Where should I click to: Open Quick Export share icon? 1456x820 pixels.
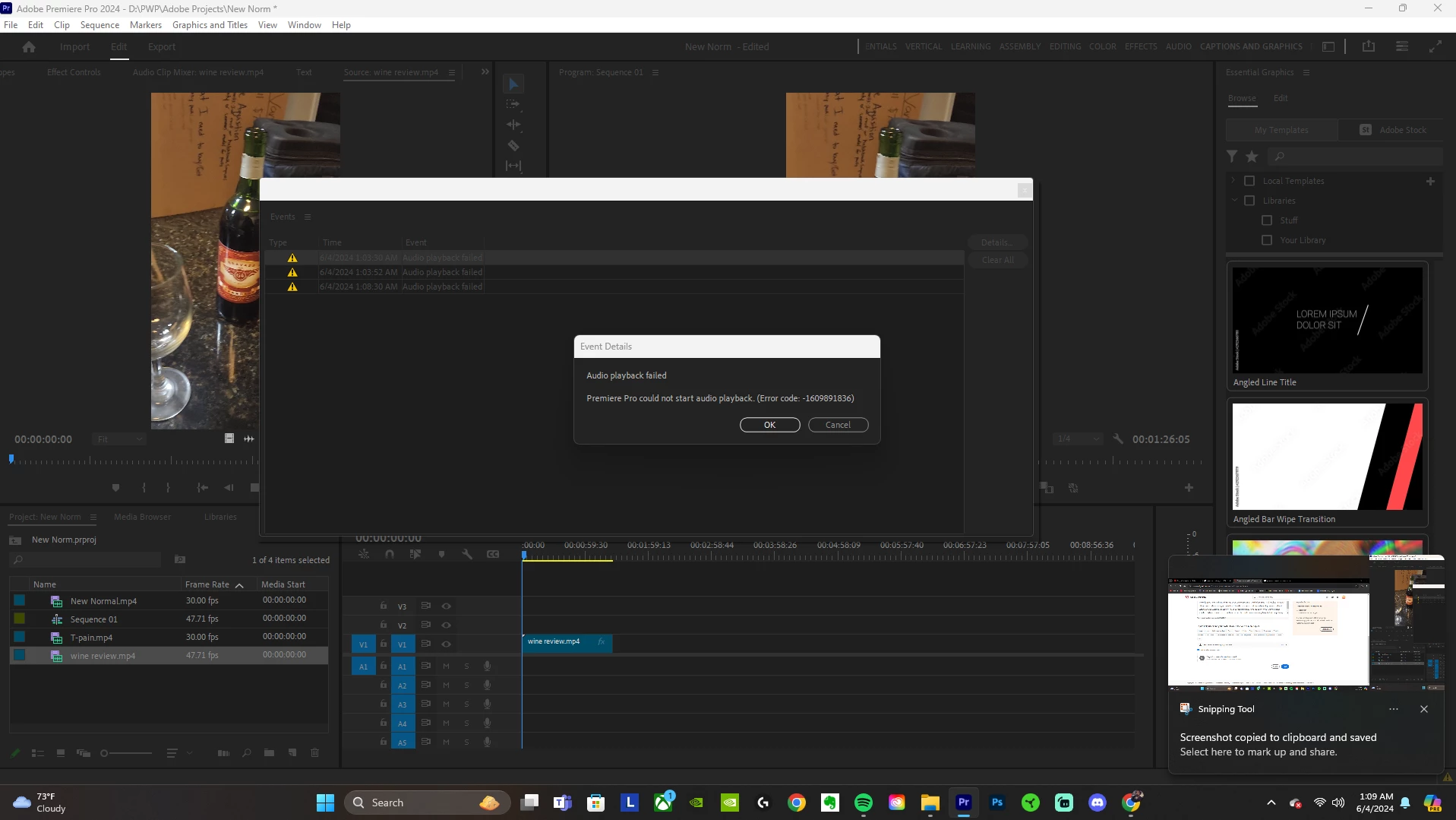[1369, 46]
